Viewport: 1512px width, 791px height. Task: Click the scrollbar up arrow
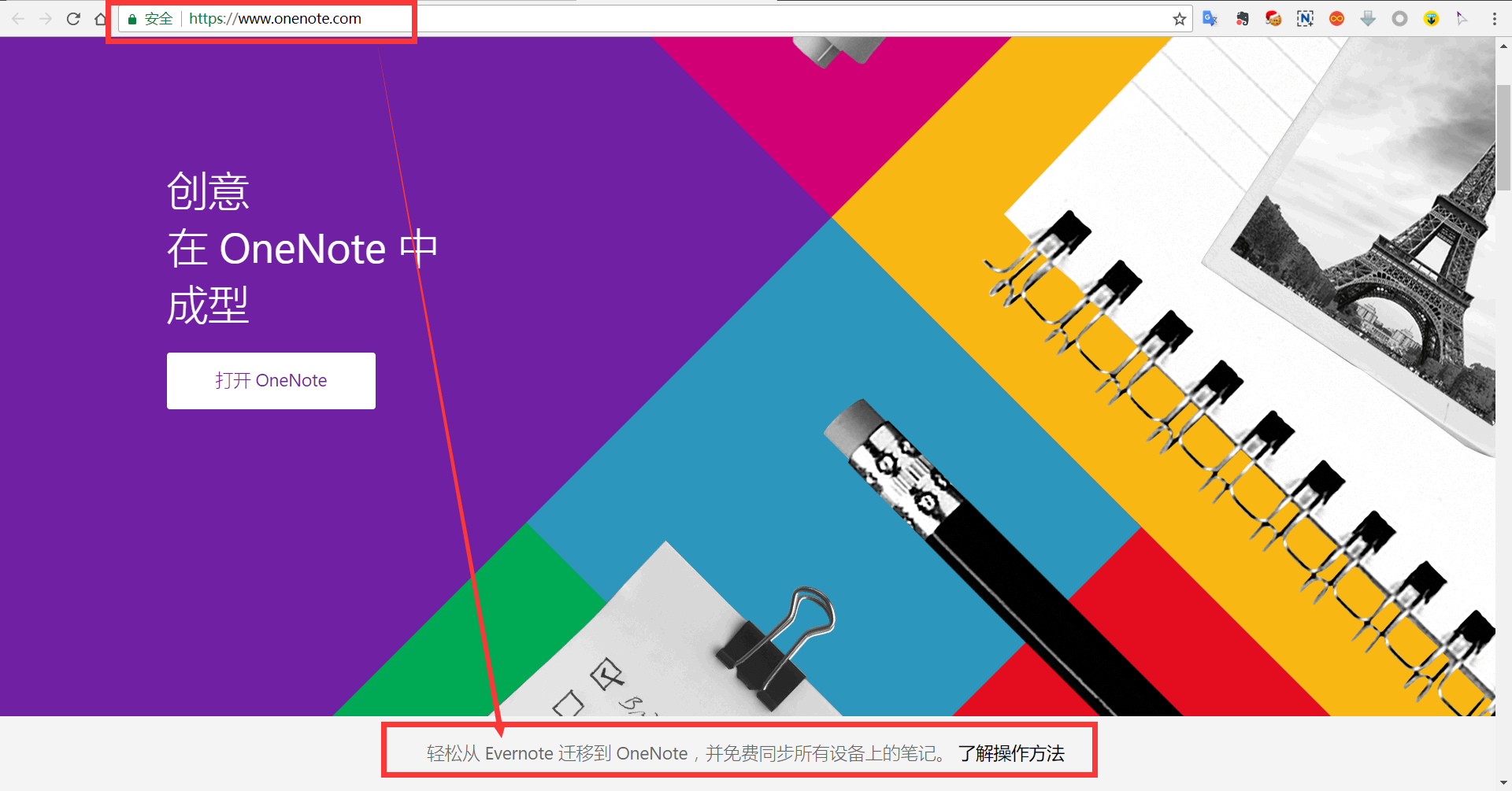1503,46
